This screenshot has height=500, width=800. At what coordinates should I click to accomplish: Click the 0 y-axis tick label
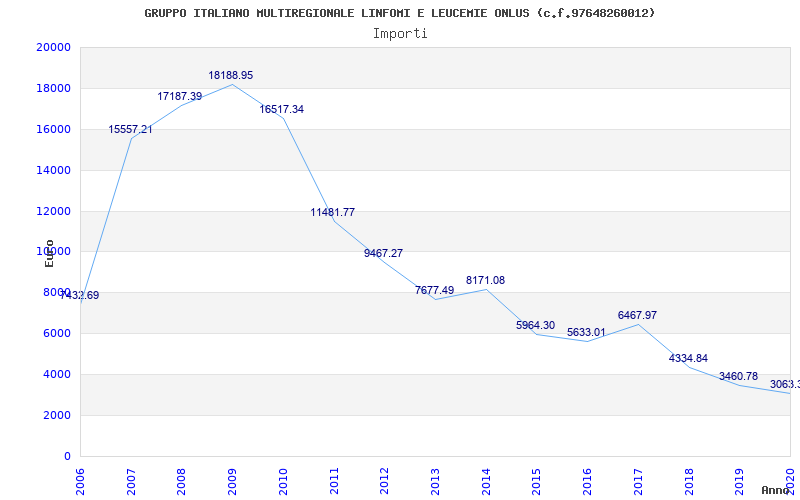click(x=67, y=456)
